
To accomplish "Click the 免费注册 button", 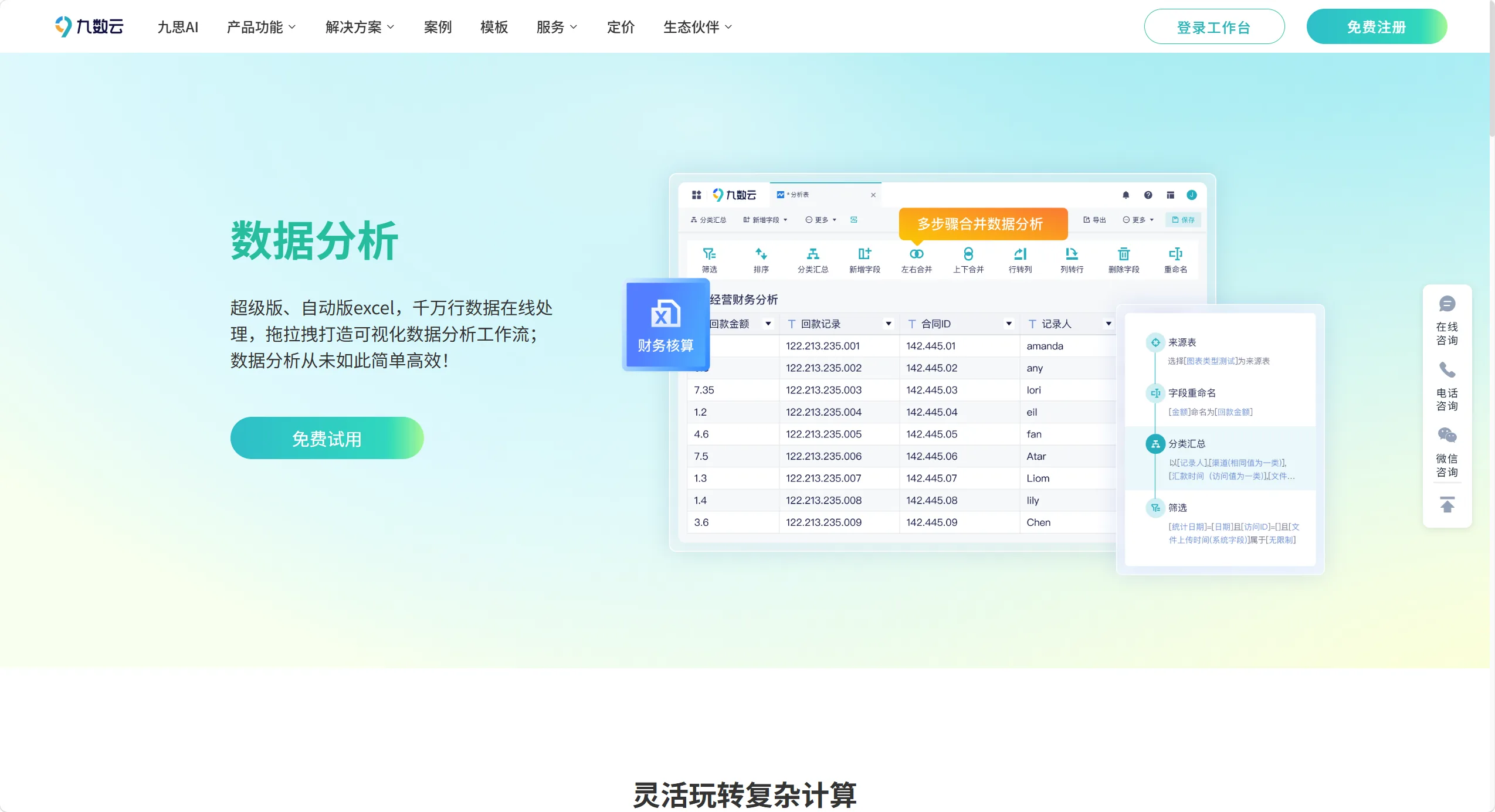I will click(x=1377, y=27).
